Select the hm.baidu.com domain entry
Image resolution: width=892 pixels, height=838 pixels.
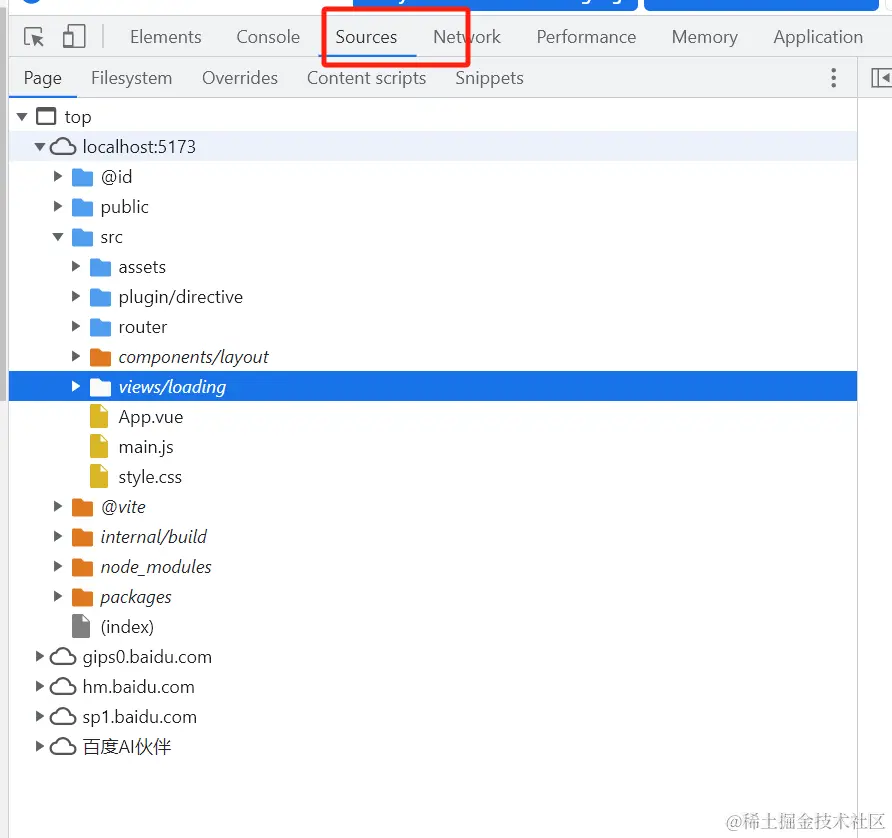pos(138,687)
